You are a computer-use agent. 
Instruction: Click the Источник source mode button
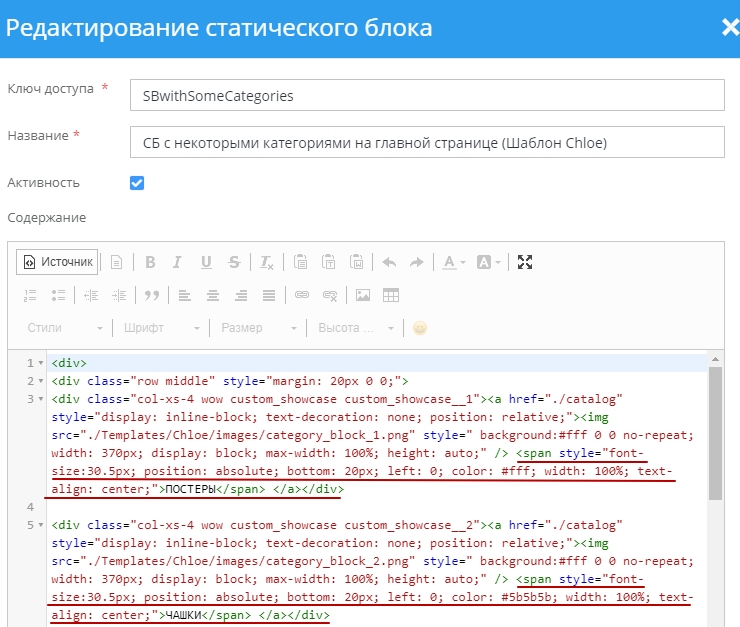pyautogui.click(x=57, y=262)
